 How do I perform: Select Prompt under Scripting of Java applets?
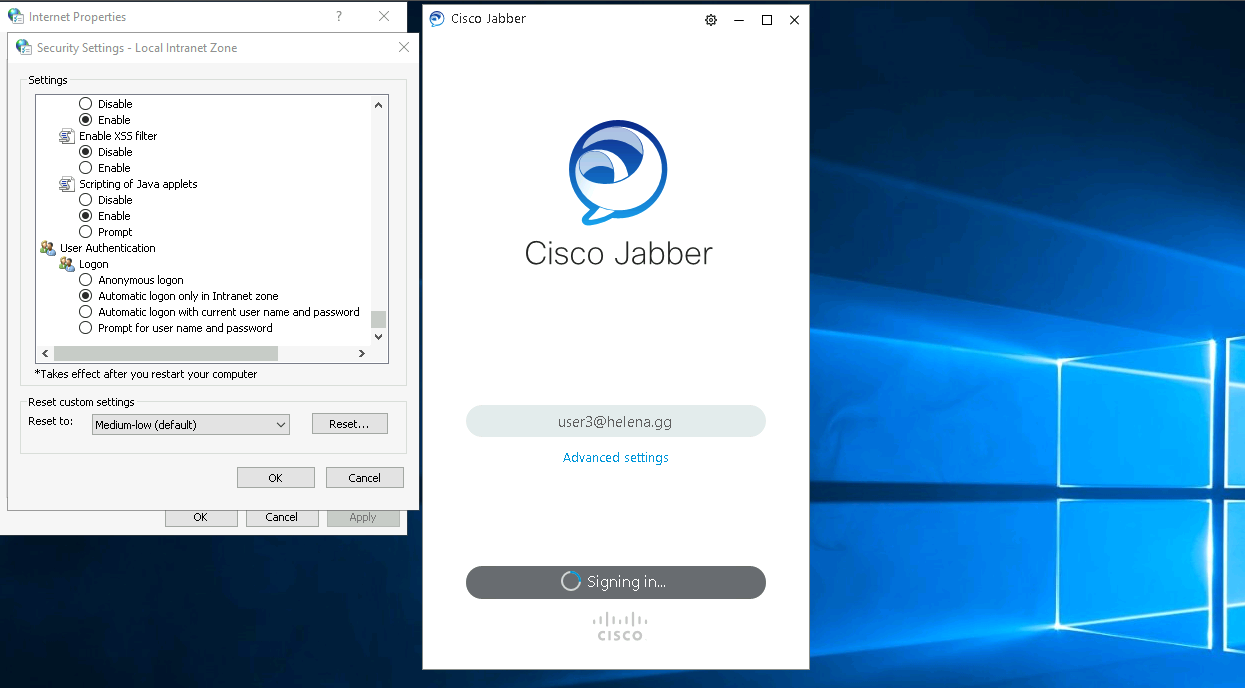pos(86,232)
